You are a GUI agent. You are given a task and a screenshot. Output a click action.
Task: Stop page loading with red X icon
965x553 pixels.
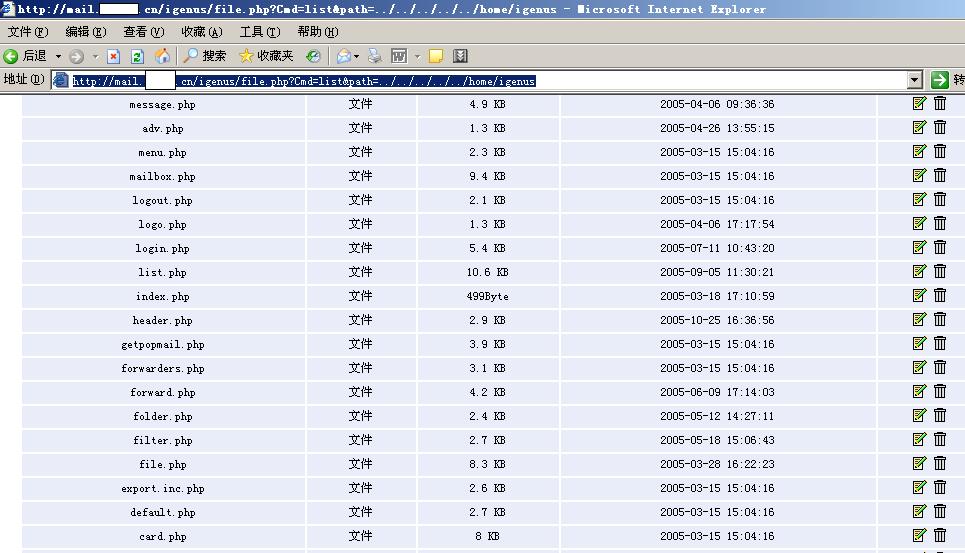tap(113, 57)
